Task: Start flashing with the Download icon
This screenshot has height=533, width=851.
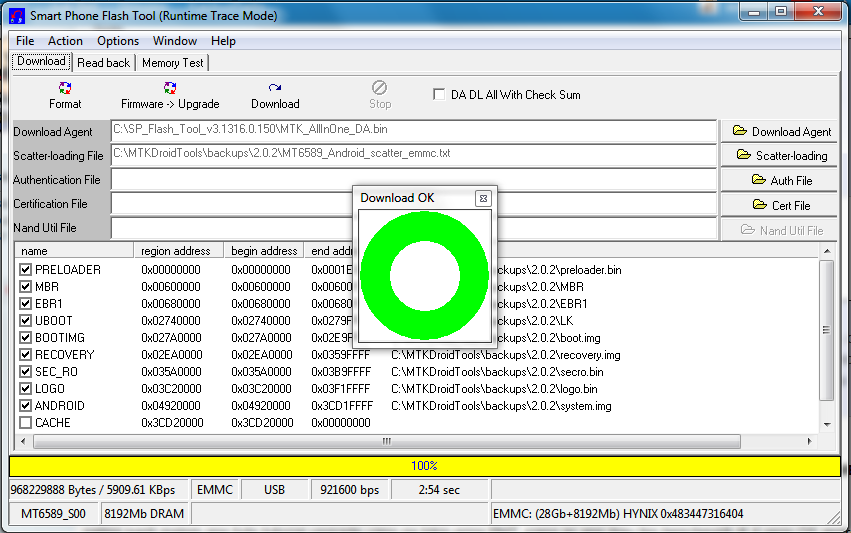Action: [x=275, y=88]
